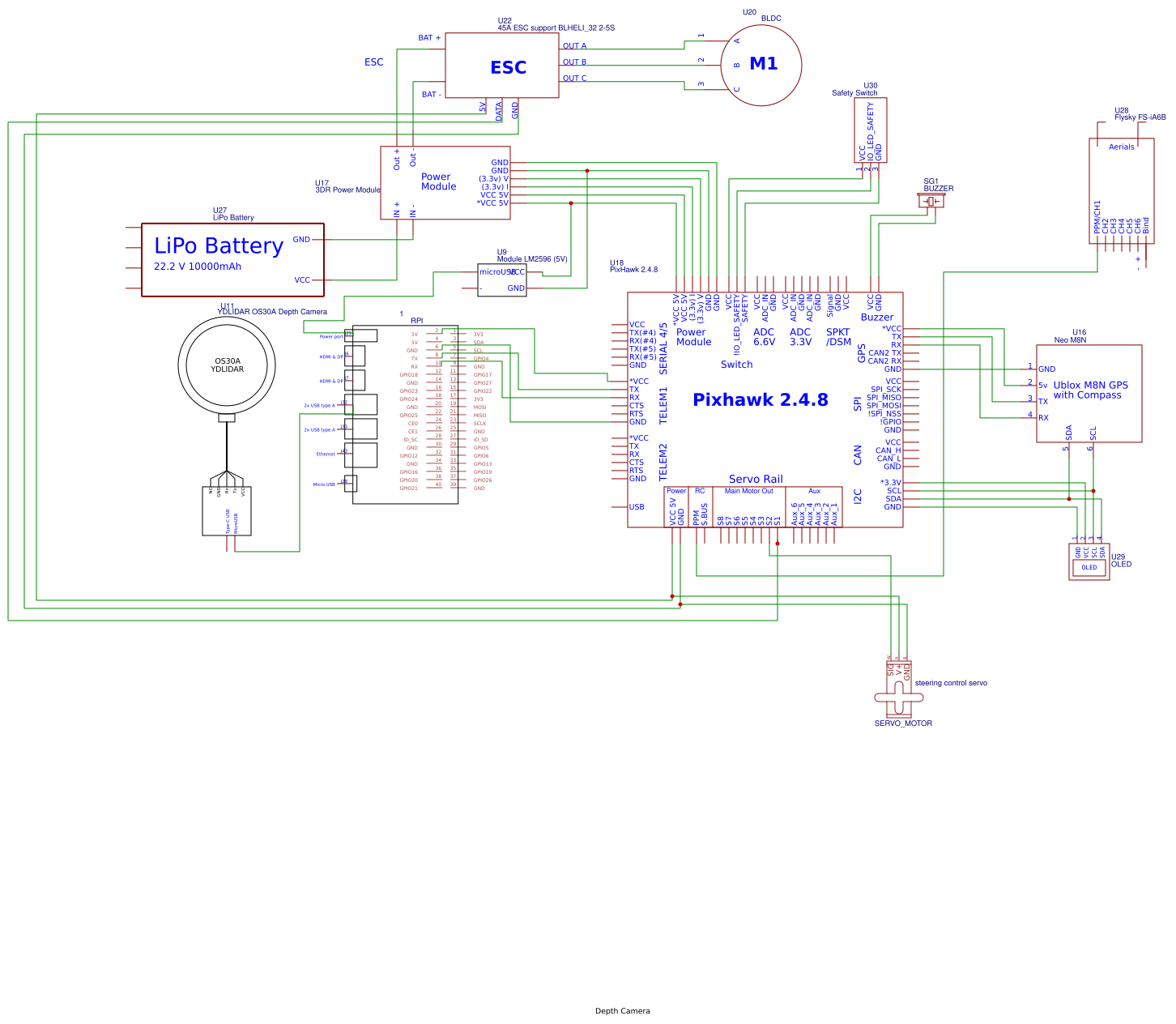The height and width of the screenshot is (1024, 1176).
Task: Click the 'ID_SC' pin on RPI header
Action: point(411,440)
